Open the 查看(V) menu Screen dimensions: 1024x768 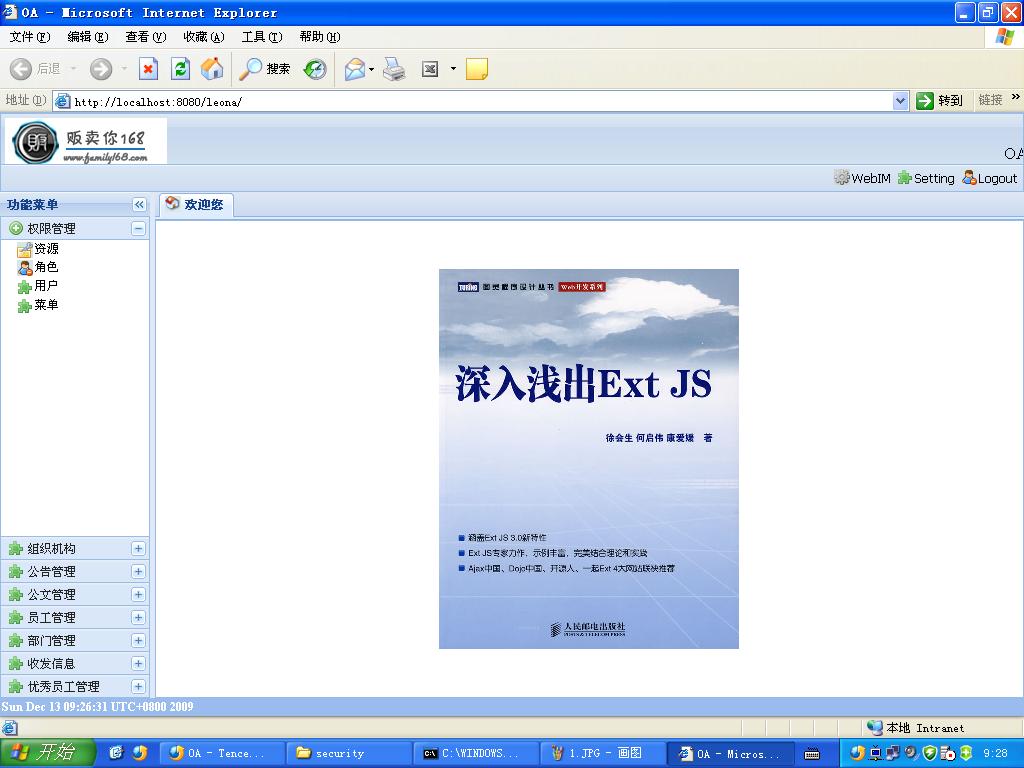coord(146,37)
